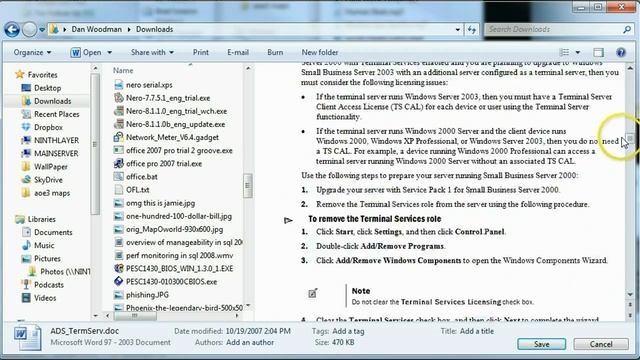The image size is (640, 360).
Task: Select orig_MapOworld-930x600.jpg icon
Action: pos(119,229)
